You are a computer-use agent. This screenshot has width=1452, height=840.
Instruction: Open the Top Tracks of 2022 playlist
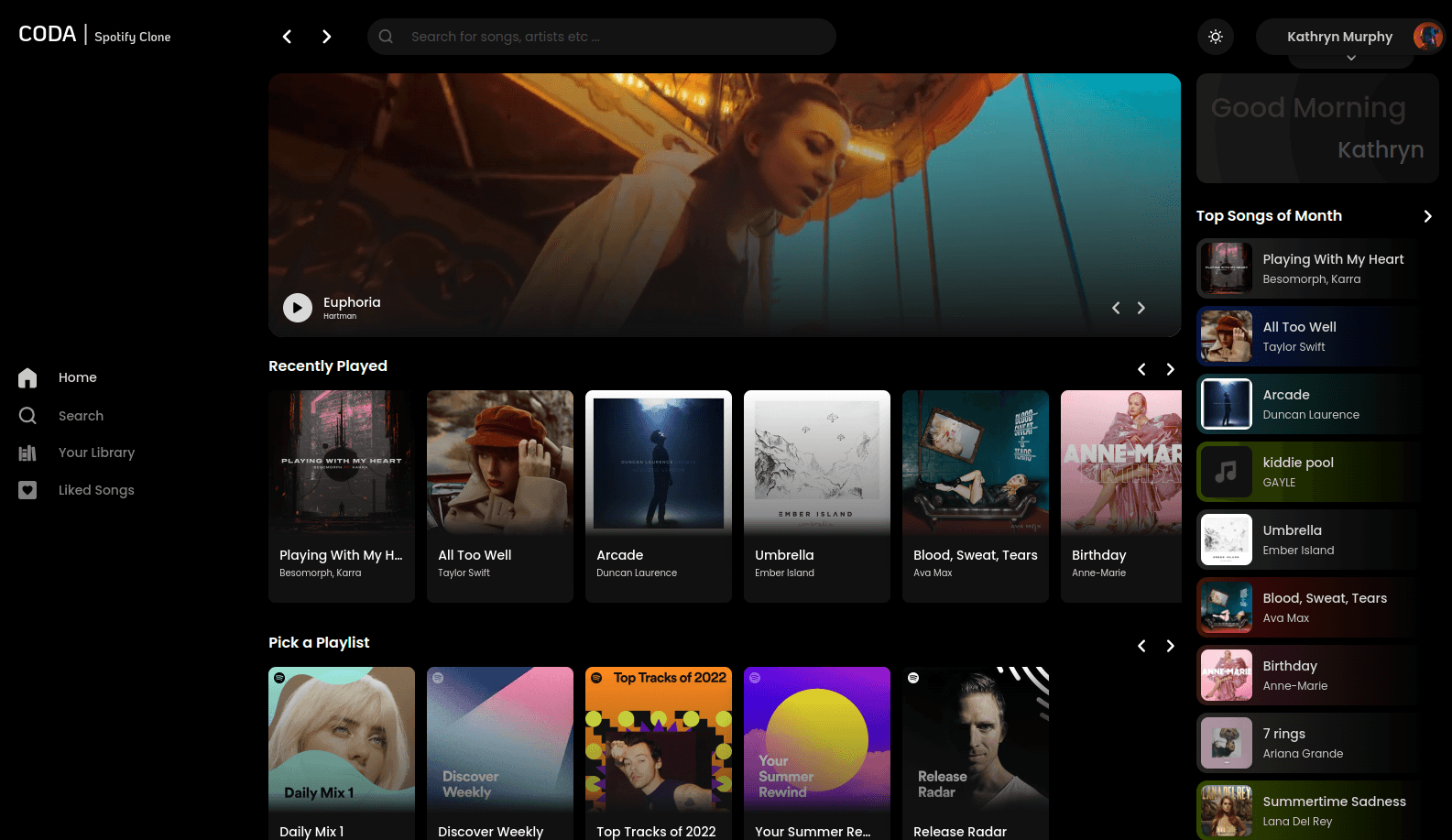[x=659, y=753]
